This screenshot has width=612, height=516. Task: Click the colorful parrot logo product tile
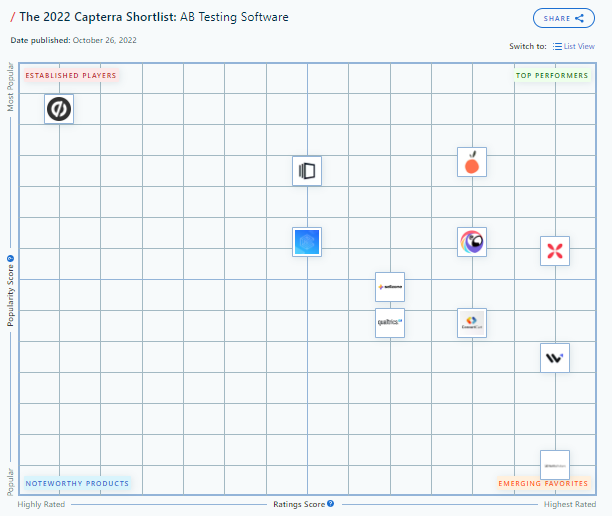click(472, 242)
